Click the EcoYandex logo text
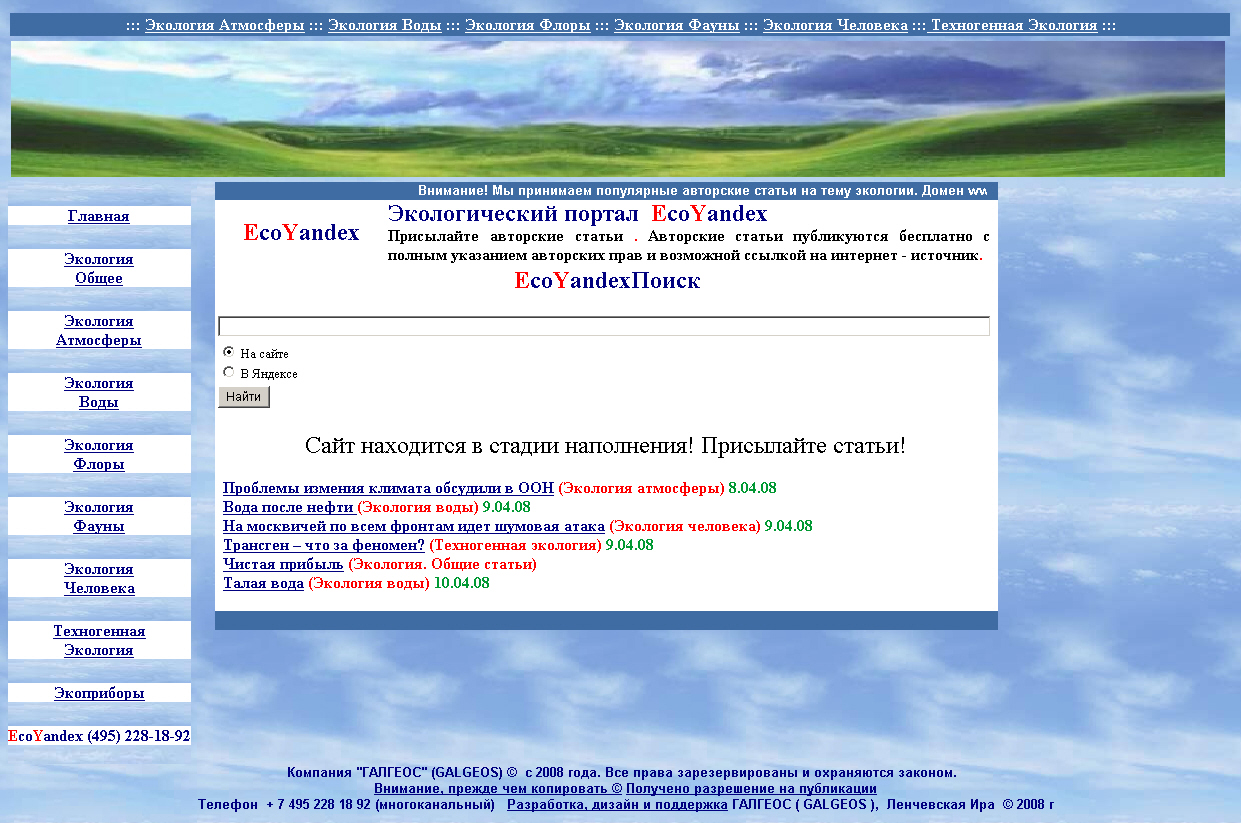Viewport: 1241px width, 823px height. tap(302, 232)
